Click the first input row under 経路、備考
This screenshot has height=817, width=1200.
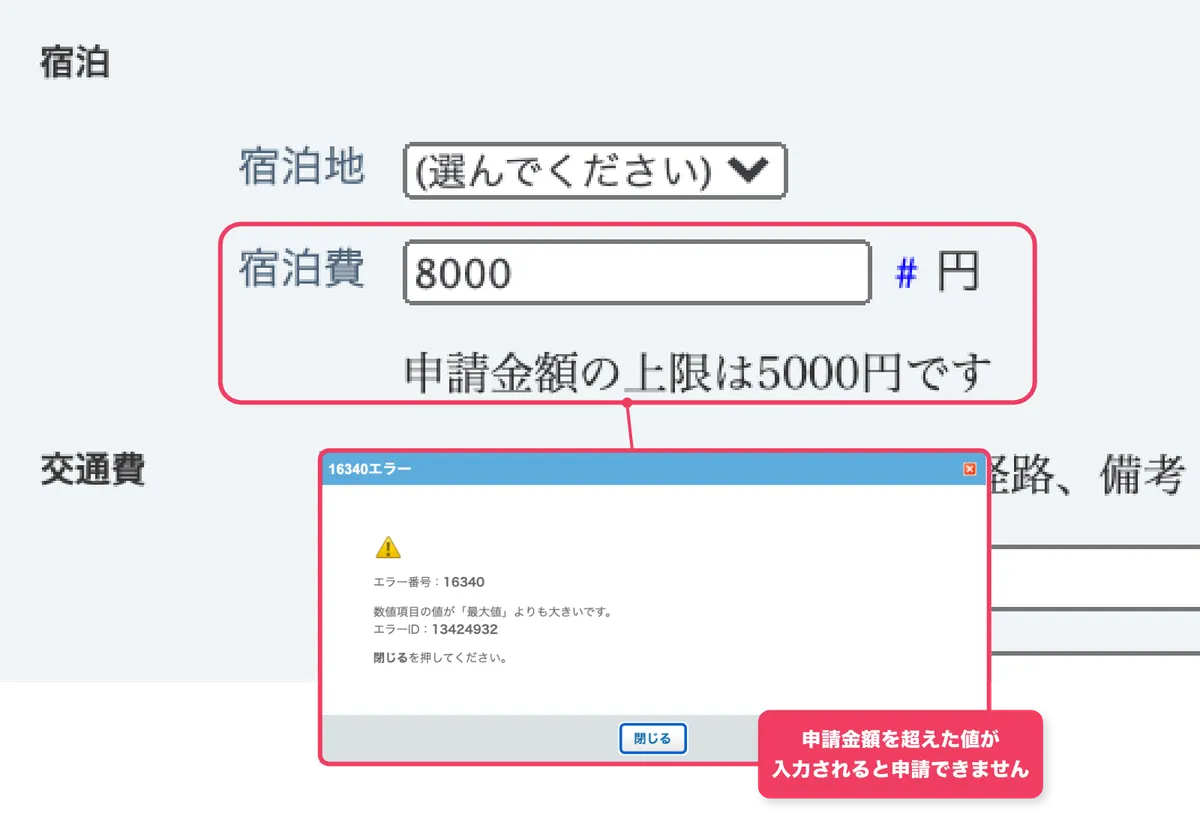point(1095,577)
